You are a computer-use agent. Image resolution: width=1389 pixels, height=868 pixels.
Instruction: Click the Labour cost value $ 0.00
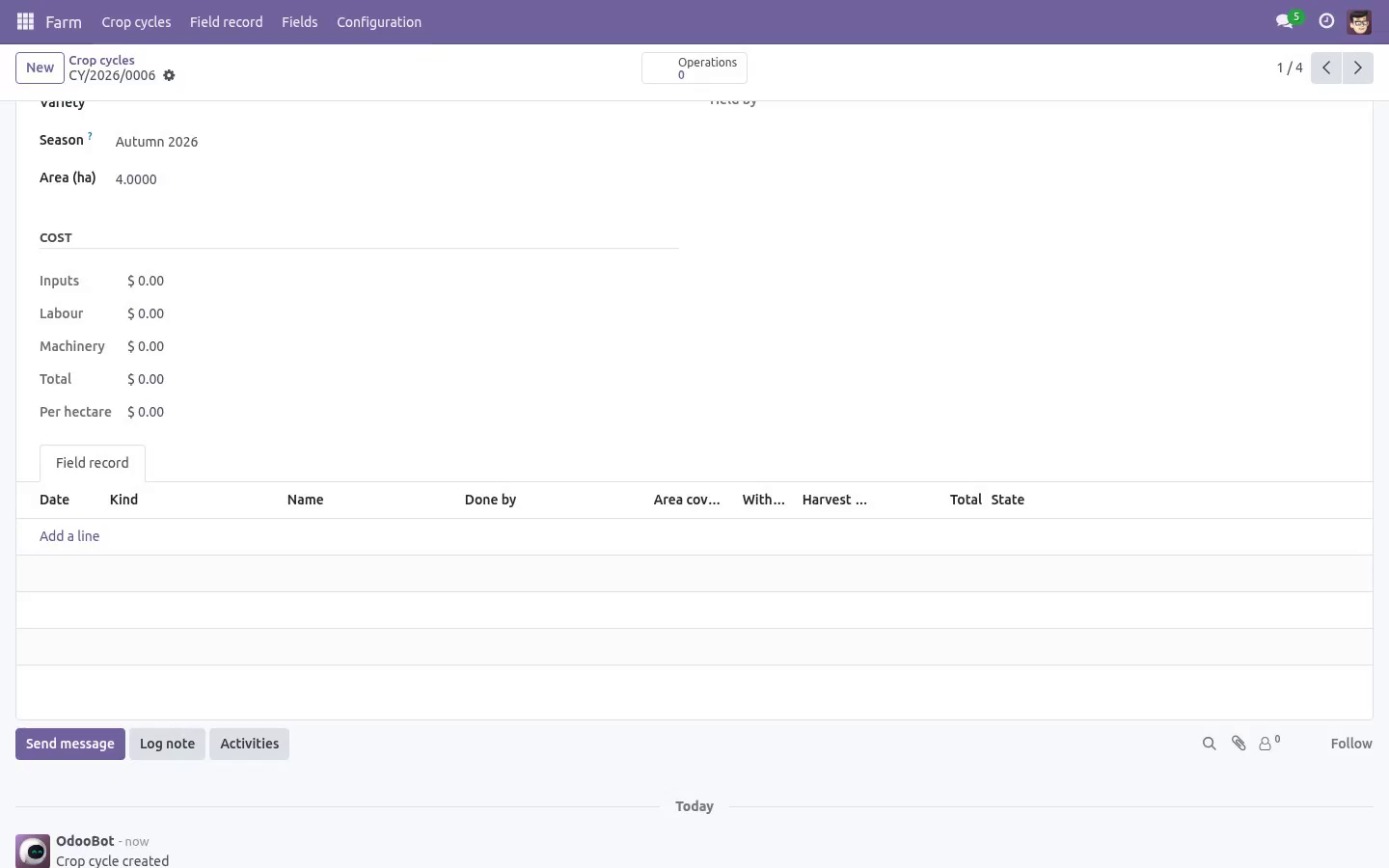coord(146,313)
